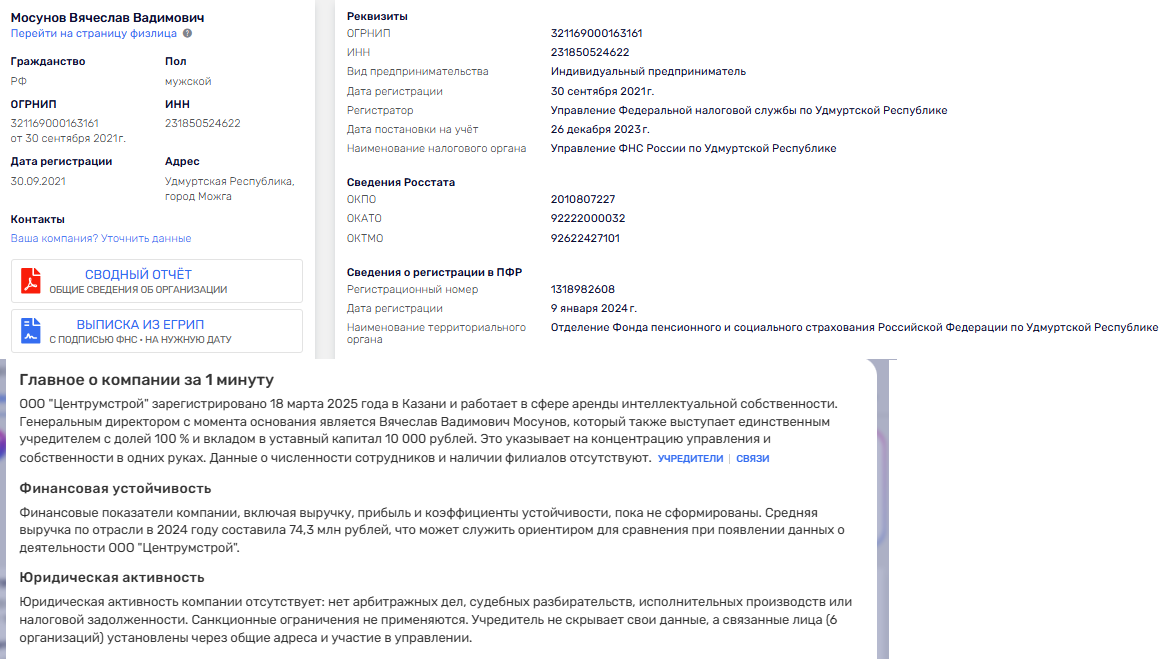Click the Юридическая активность heading
1170x659 pixels.
(x=112, y=578)
